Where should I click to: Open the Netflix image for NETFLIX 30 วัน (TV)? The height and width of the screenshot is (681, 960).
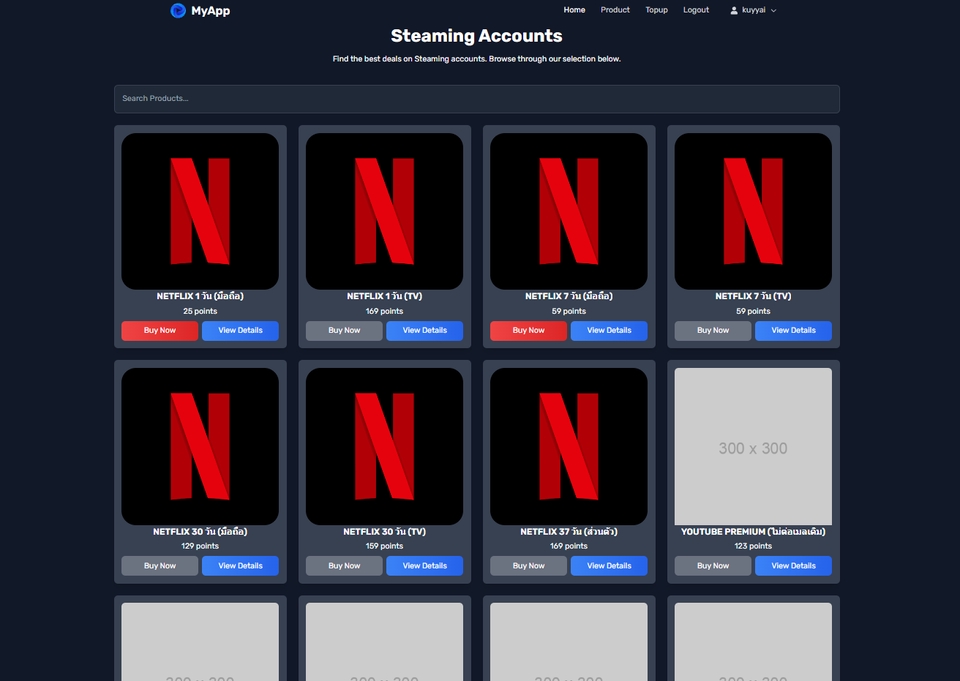[x=384, y=446]
